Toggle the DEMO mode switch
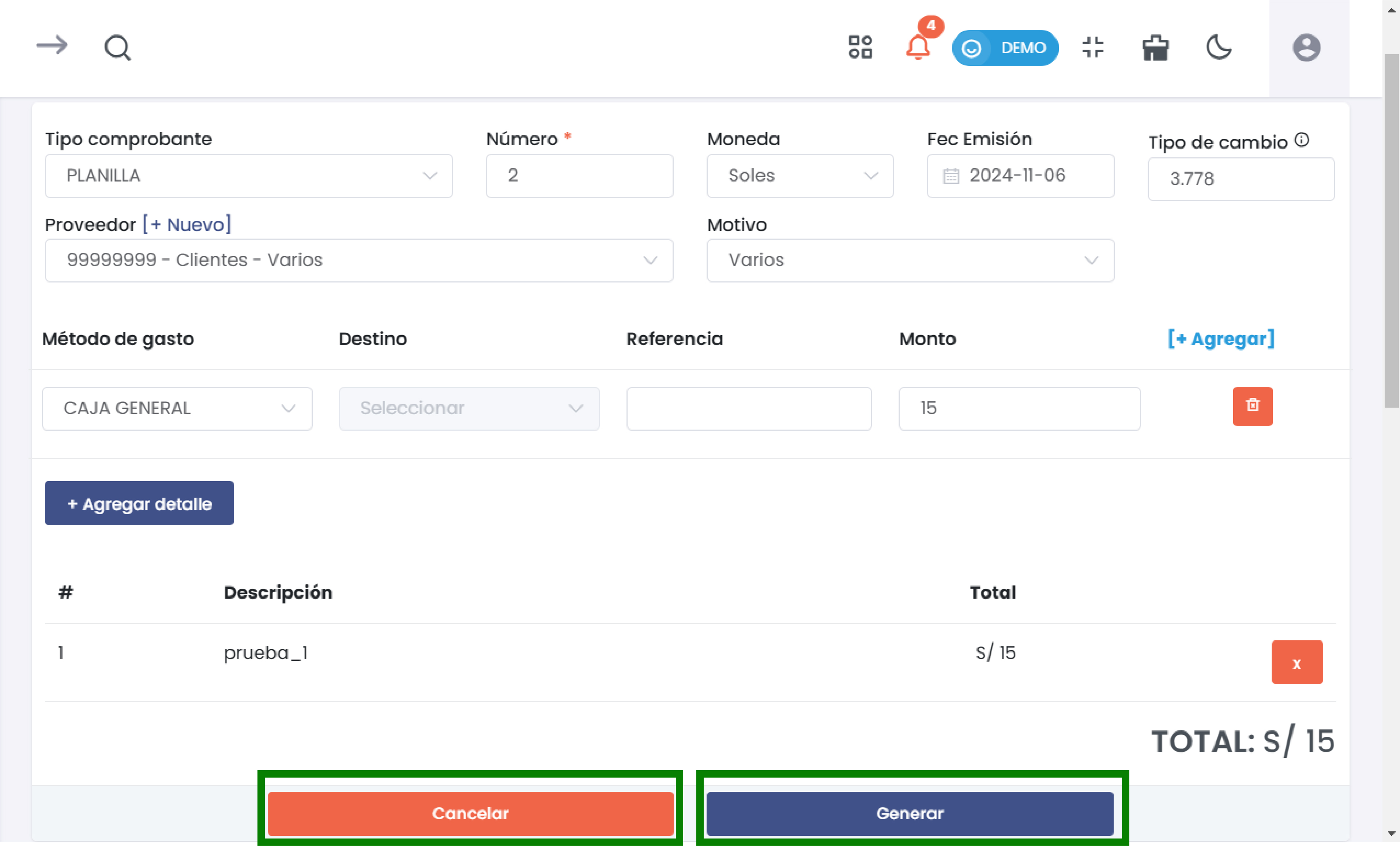The image size is (1400, 846). pyautogui.click(x=1005, y=48)
